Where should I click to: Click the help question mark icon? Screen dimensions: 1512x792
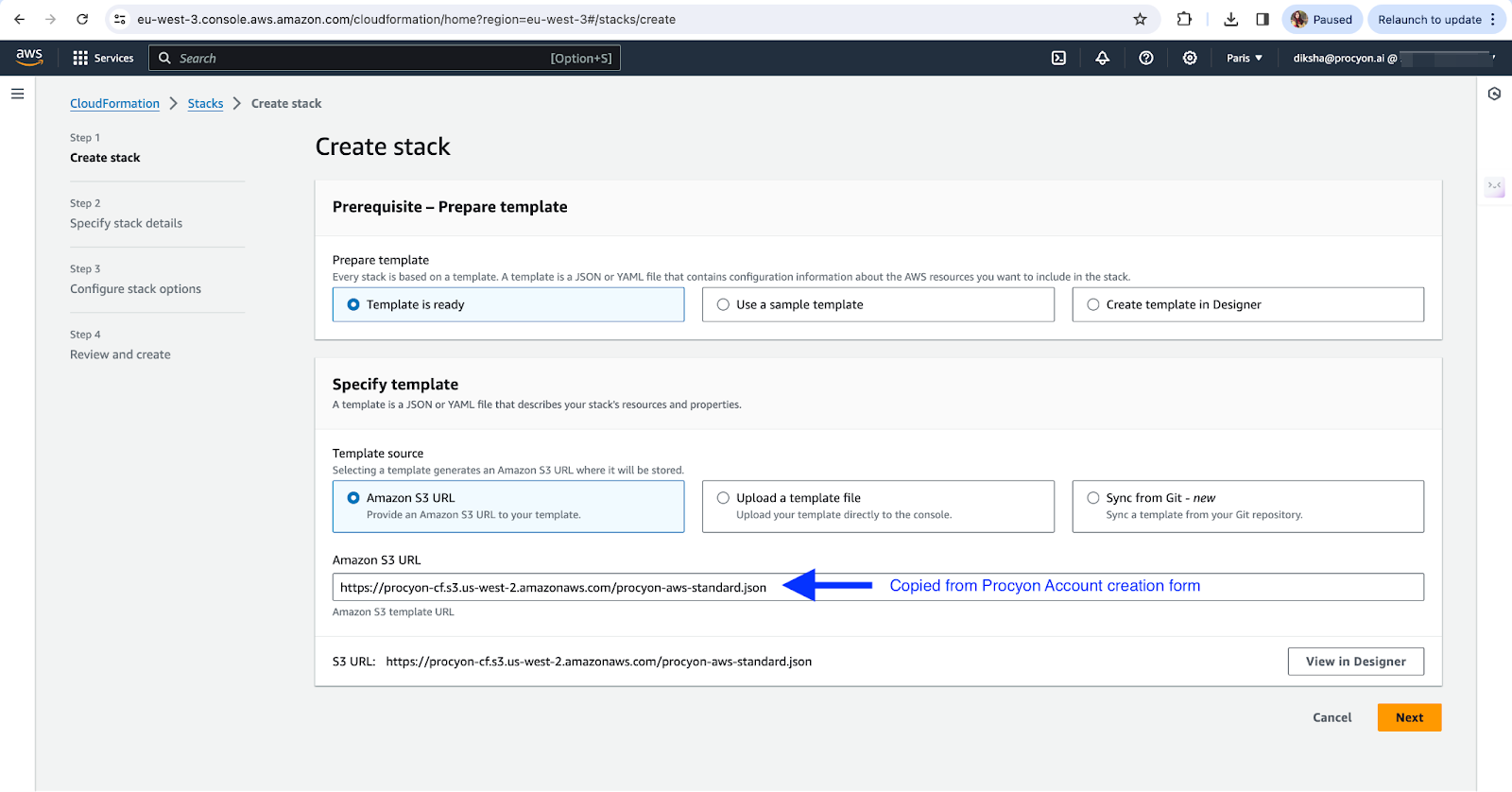tap(1145, 58)
